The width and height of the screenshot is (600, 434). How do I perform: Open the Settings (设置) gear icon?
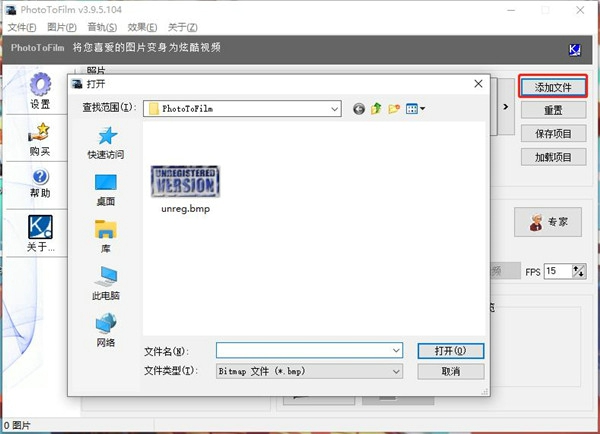pyautogui.click(x=40, y=86)
